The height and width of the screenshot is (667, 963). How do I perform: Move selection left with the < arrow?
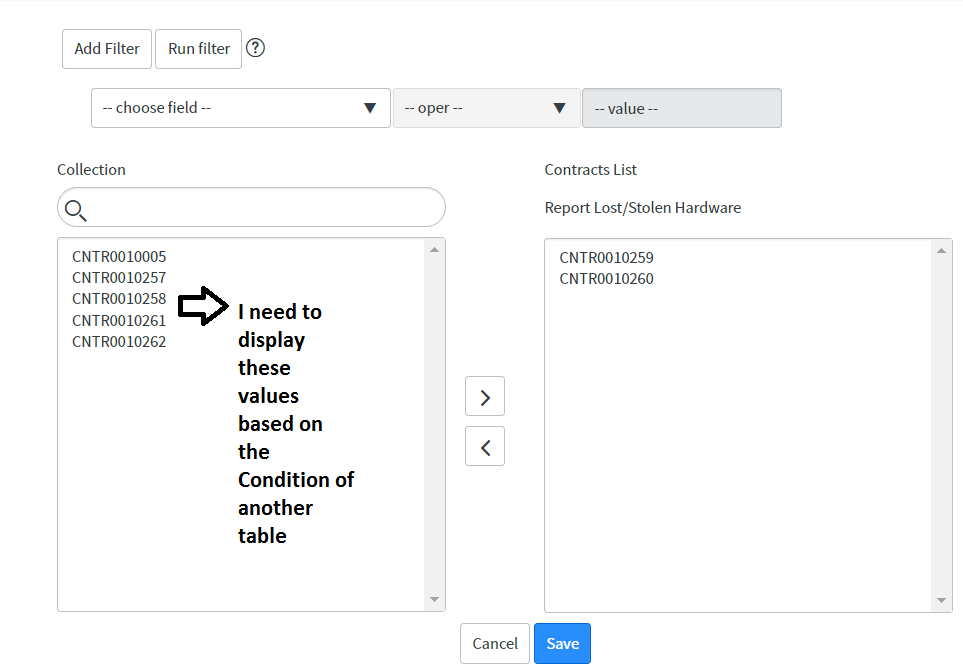pos(485,447)
